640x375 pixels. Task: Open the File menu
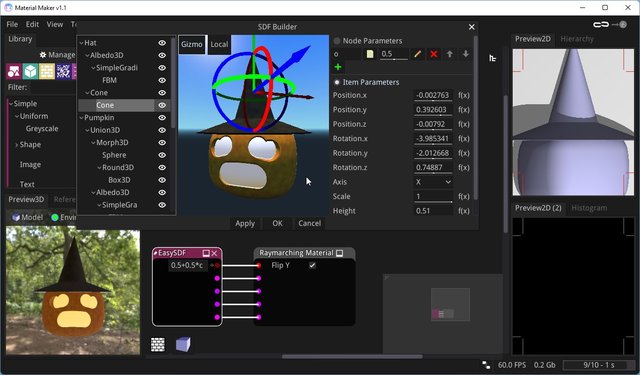pos(12,24)
